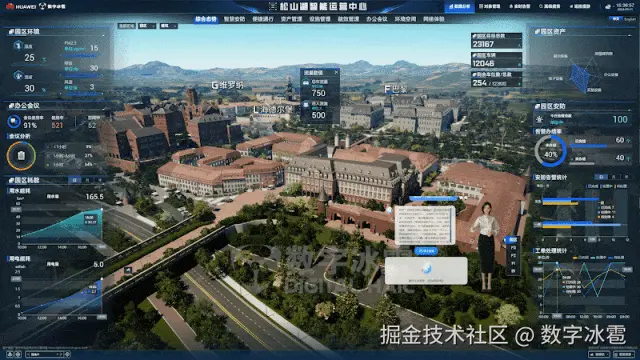
Task: Click the 园区能耗 panel title
Action: [24, 180]
